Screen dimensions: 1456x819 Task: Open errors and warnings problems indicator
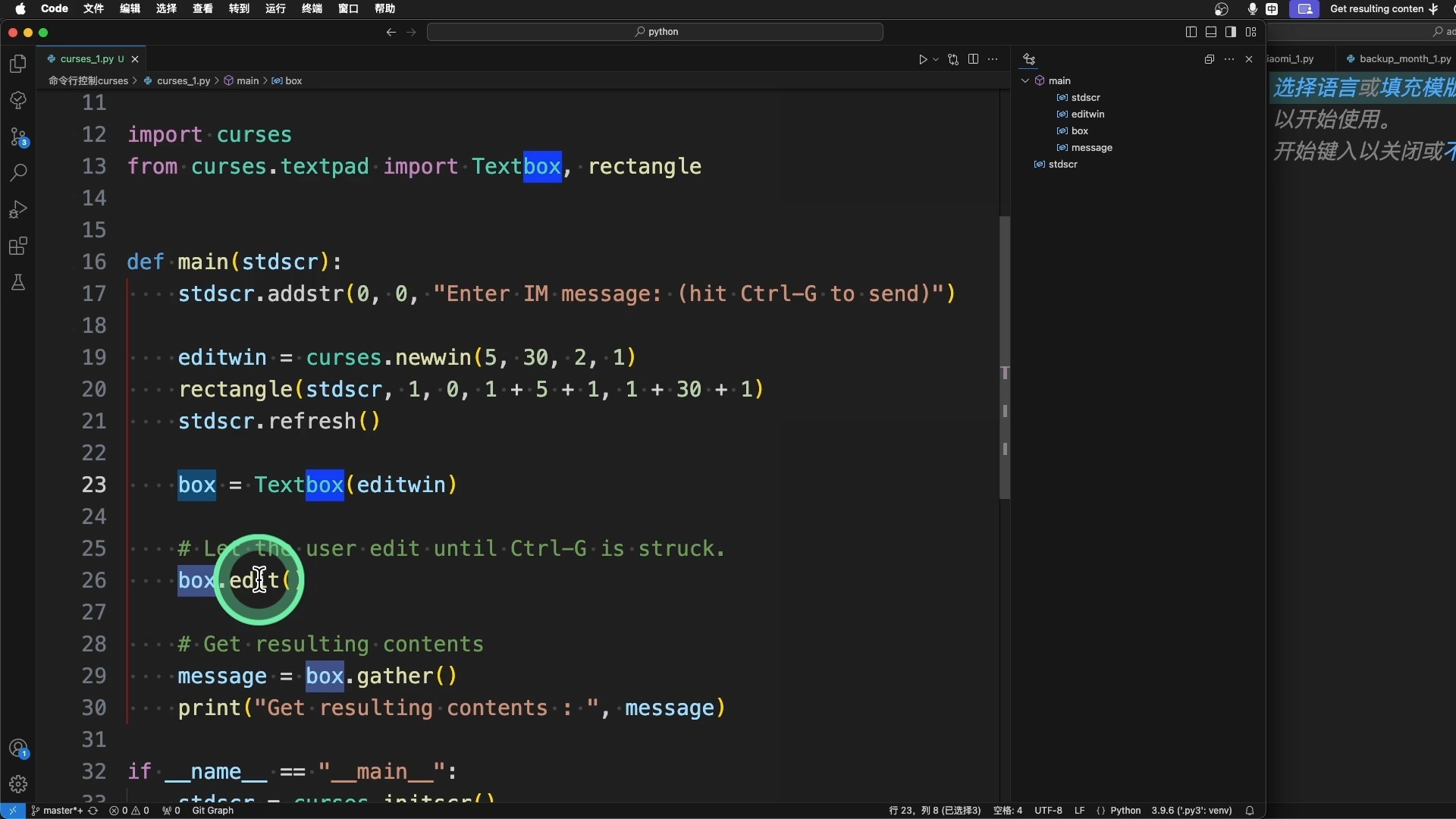[129, 811]
